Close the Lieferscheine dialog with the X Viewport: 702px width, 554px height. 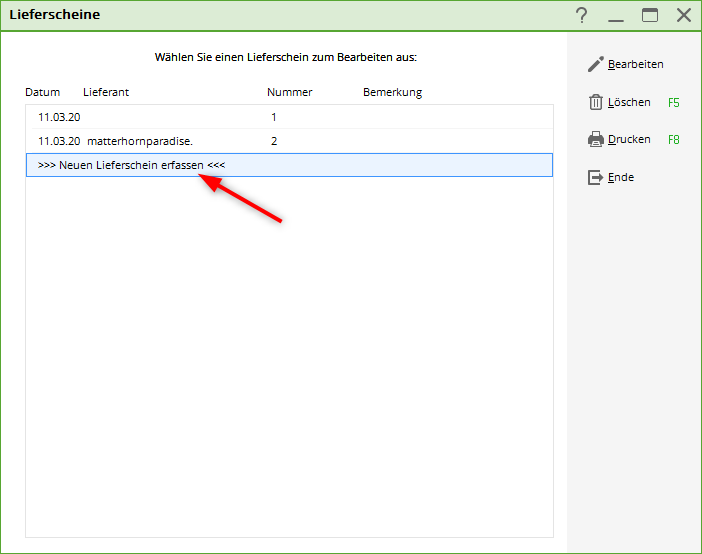coord(684,15)
